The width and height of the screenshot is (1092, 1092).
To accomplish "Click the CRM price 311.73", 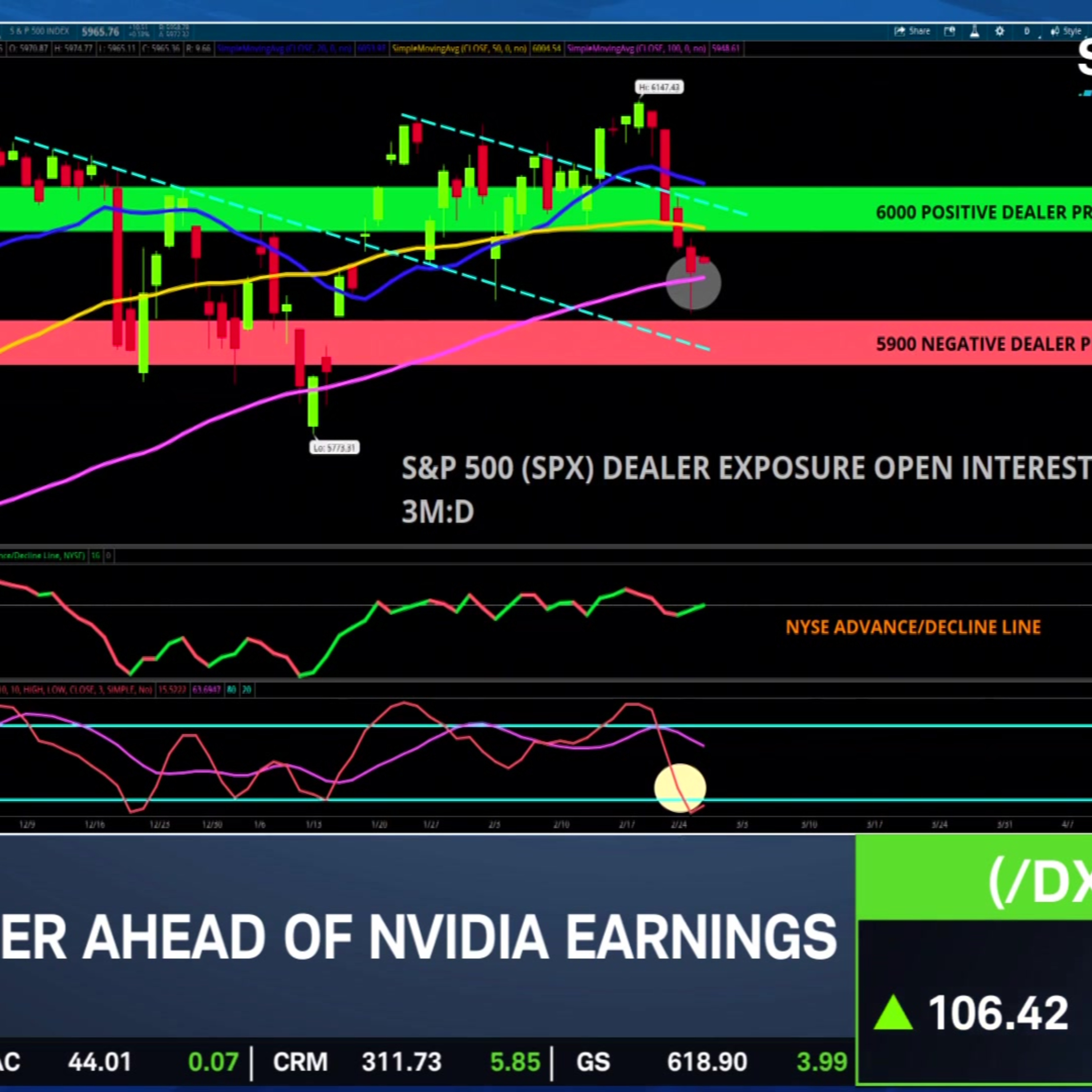I will tap(402, 1061).
